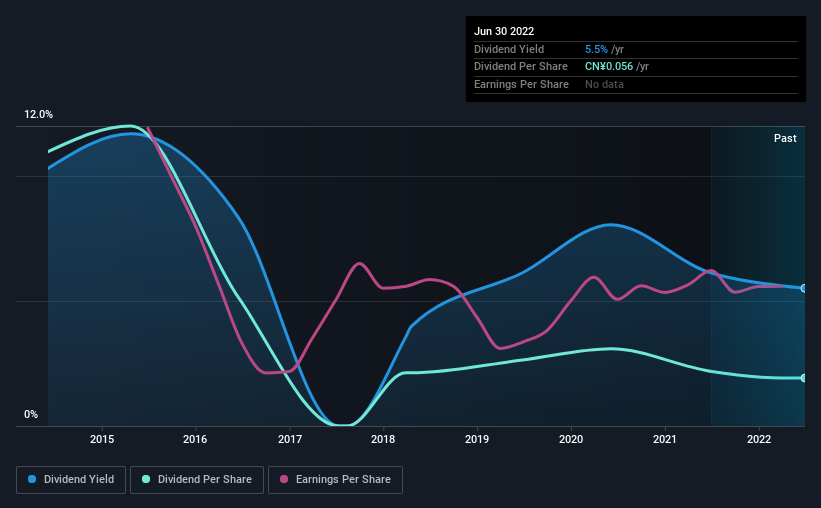Click the 2018 x-axis label
Viewport: 821px width, 508px height.
click(x=383, y=439)
